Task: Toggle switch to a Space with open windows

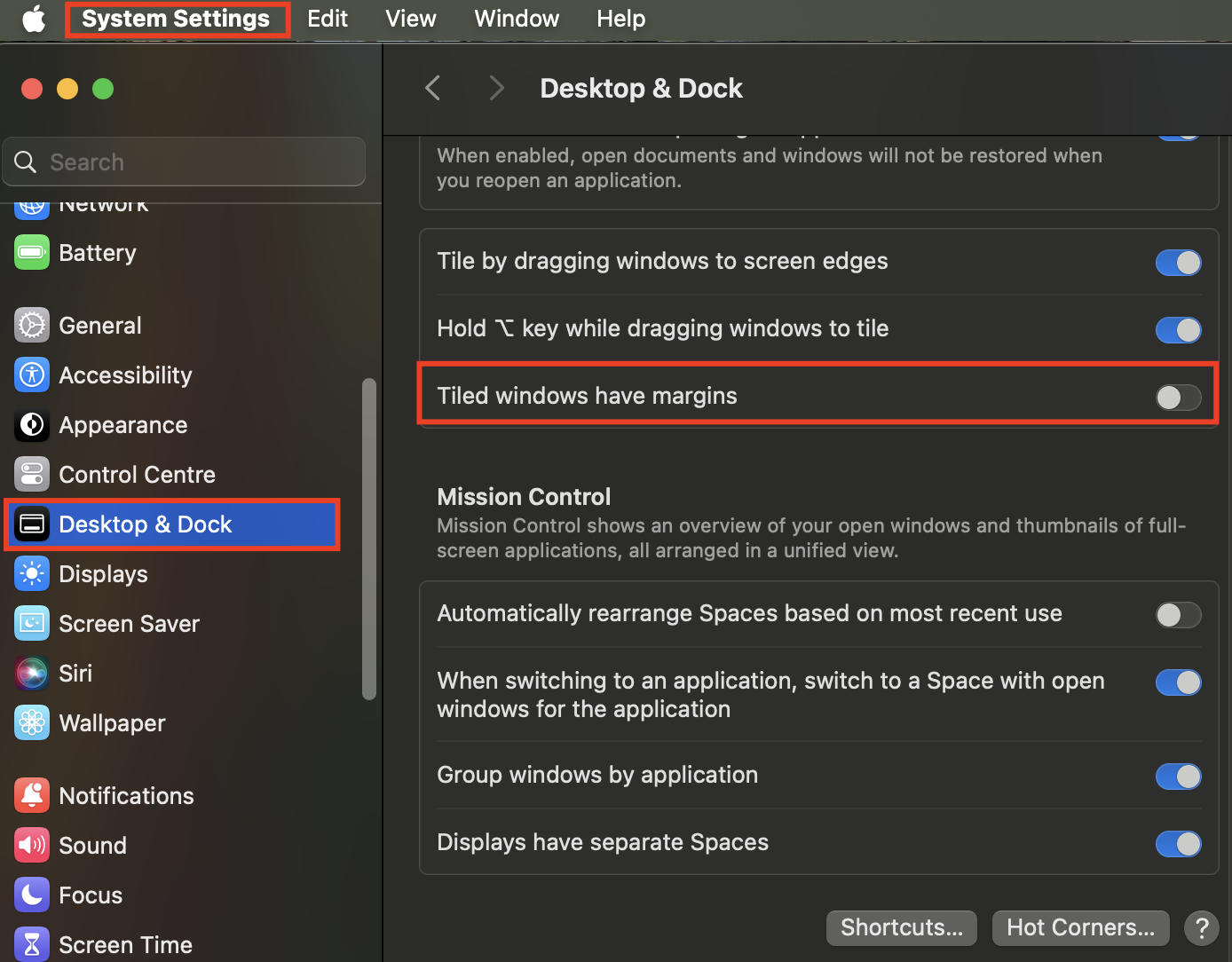Action: pyautogui.click(x=1179, y=682)
